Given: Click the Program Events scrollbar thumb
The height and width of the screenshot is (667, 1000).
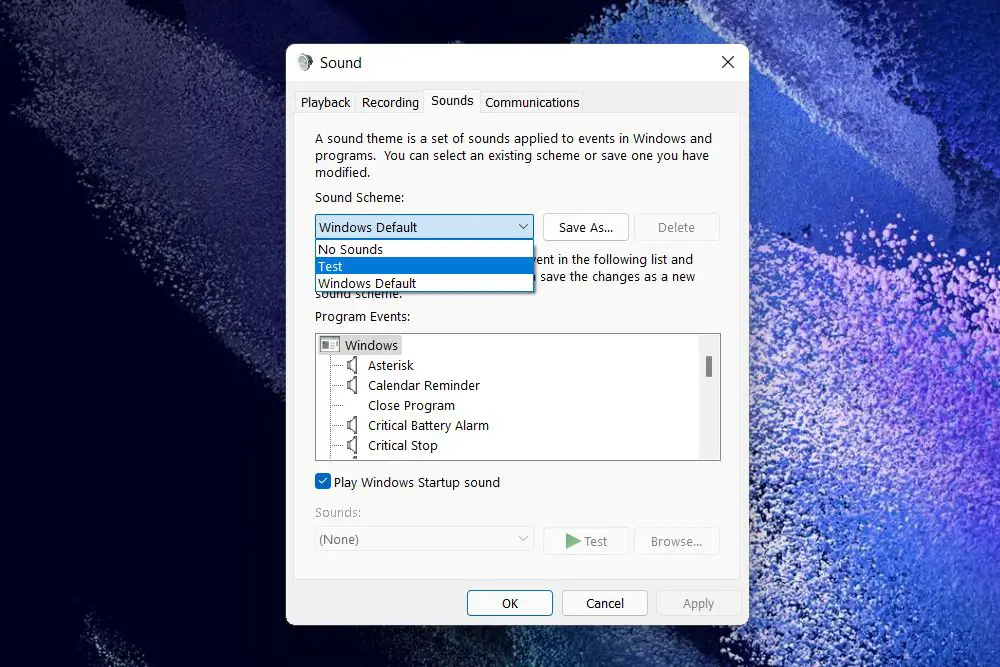Looking at the screenshot, I should point(709,366).
